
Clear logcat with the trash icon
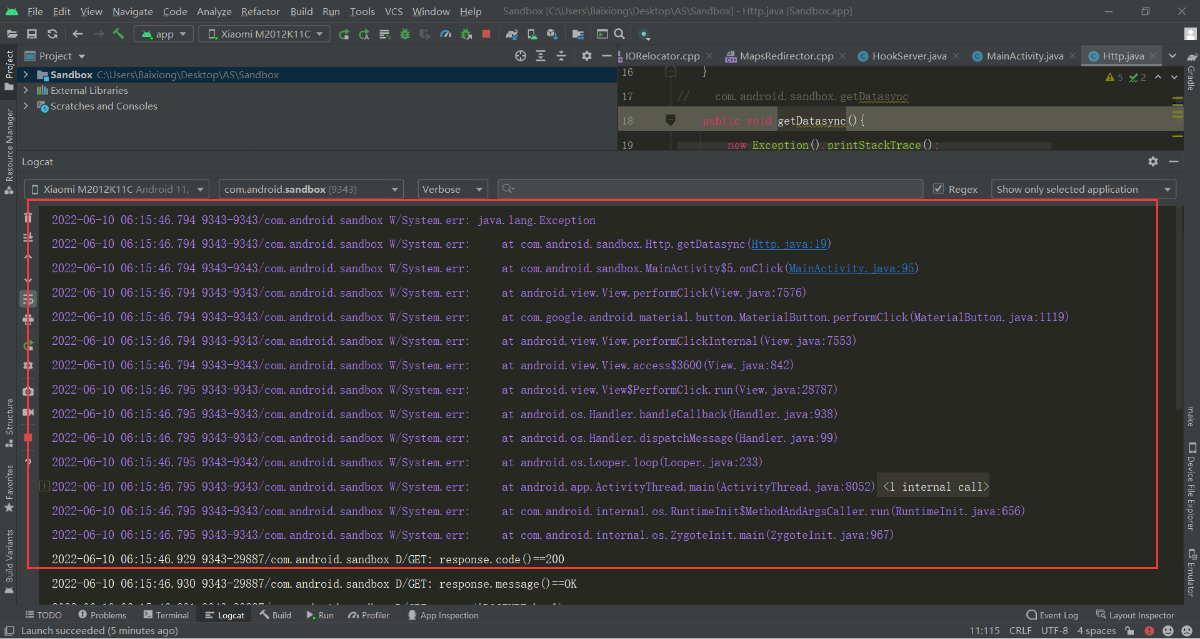click(x=28, y=218)
